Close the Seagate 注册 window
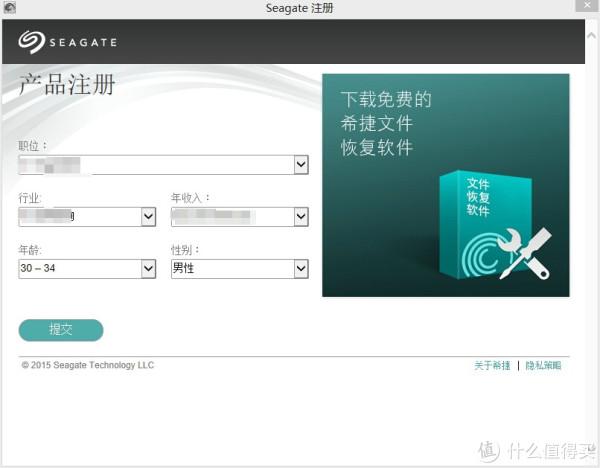Viewport: 600px width, 468px height. (587, 5)
